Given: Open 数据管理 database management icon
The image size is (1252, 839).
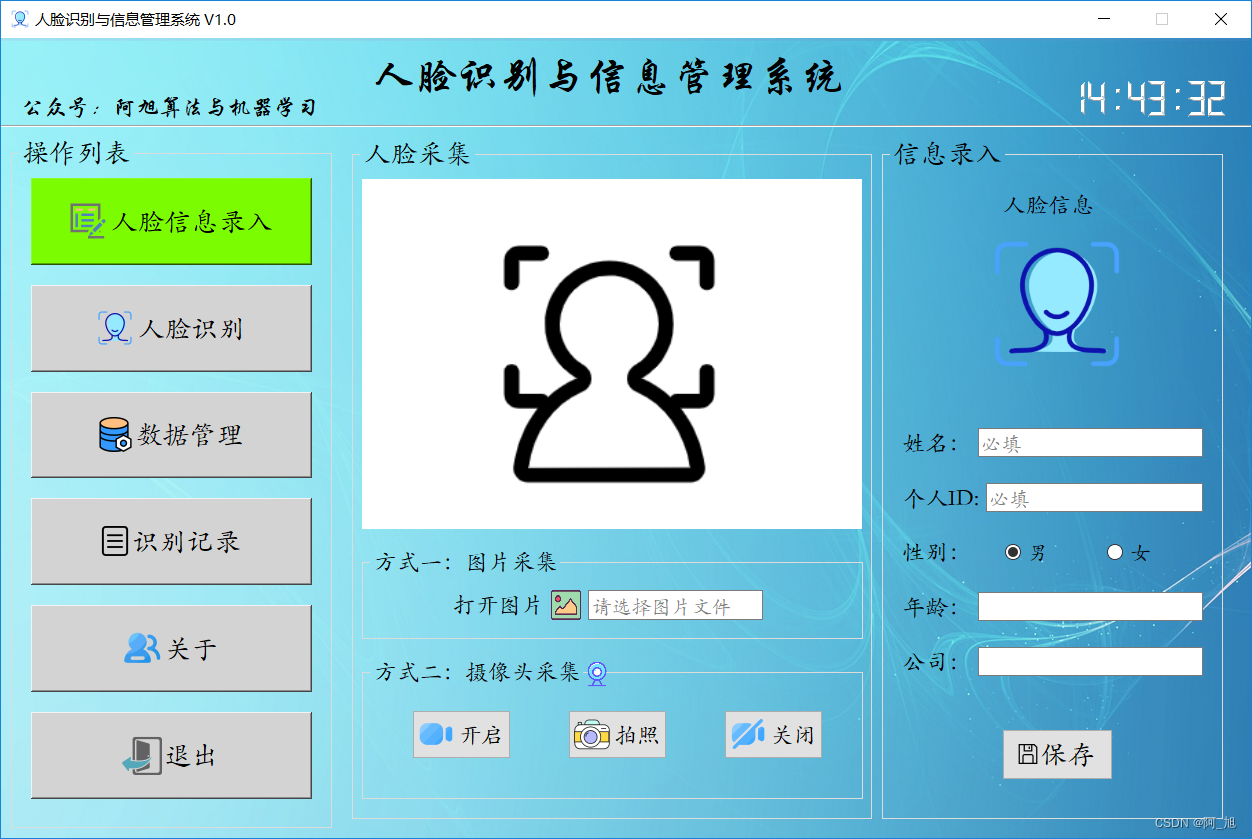Looking at the screenshot, I should (114, 434).
